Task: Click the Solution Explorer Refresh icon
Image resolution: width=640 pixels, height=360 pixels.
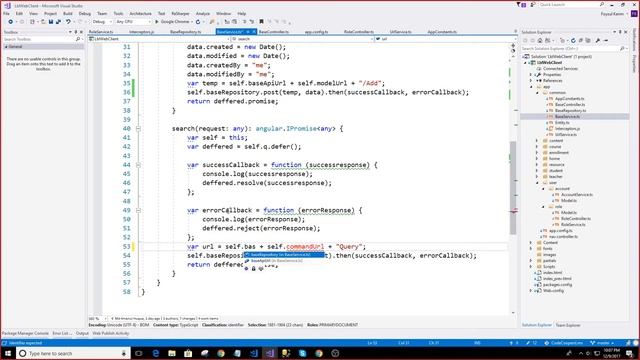Action: click(573, 40)
